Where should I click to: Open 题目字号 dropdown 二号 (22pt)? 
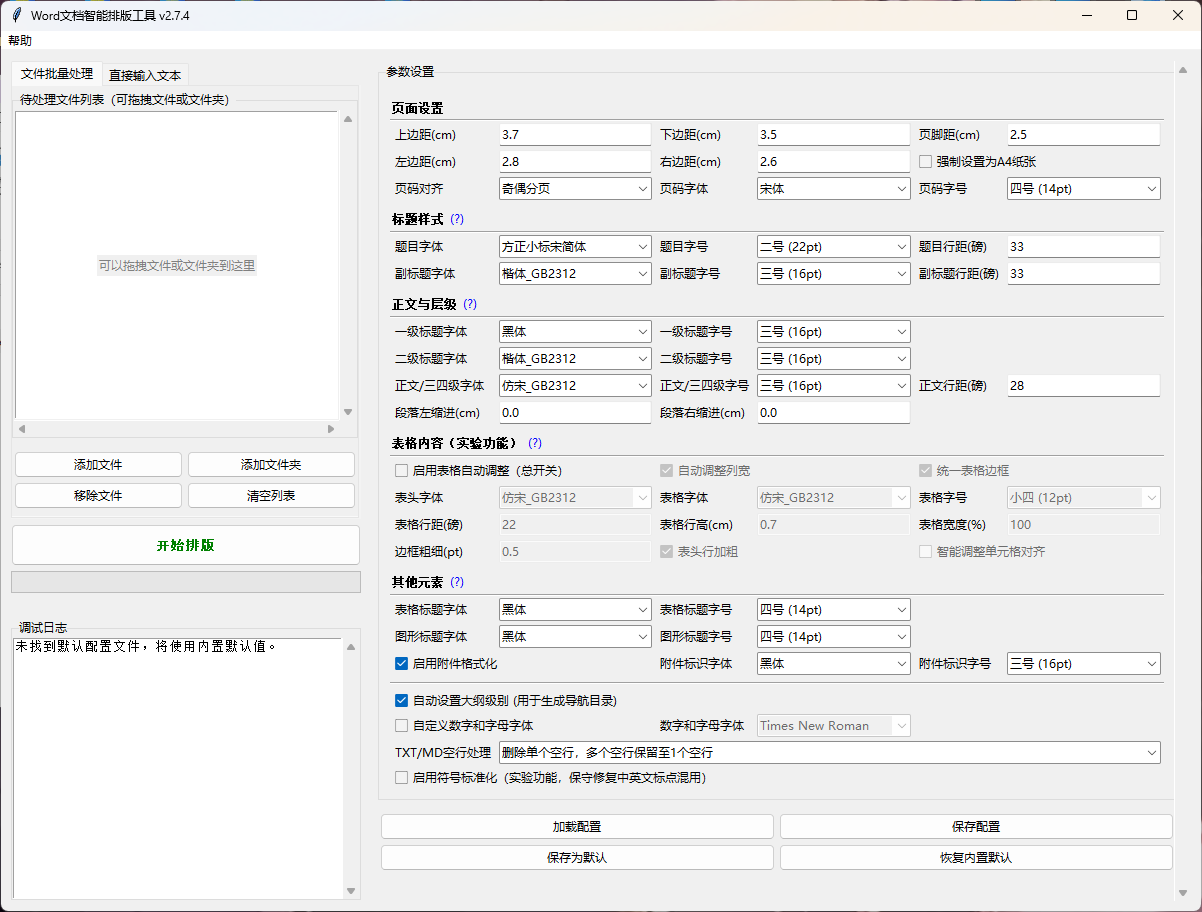pyautogui.click(x=833, y=246)
